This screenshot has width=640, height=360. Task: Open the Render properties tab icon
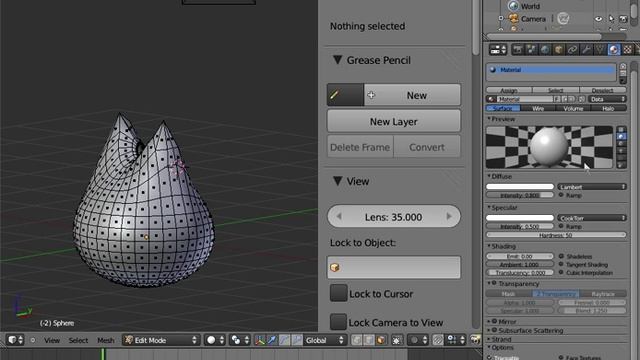coord(518,50)
